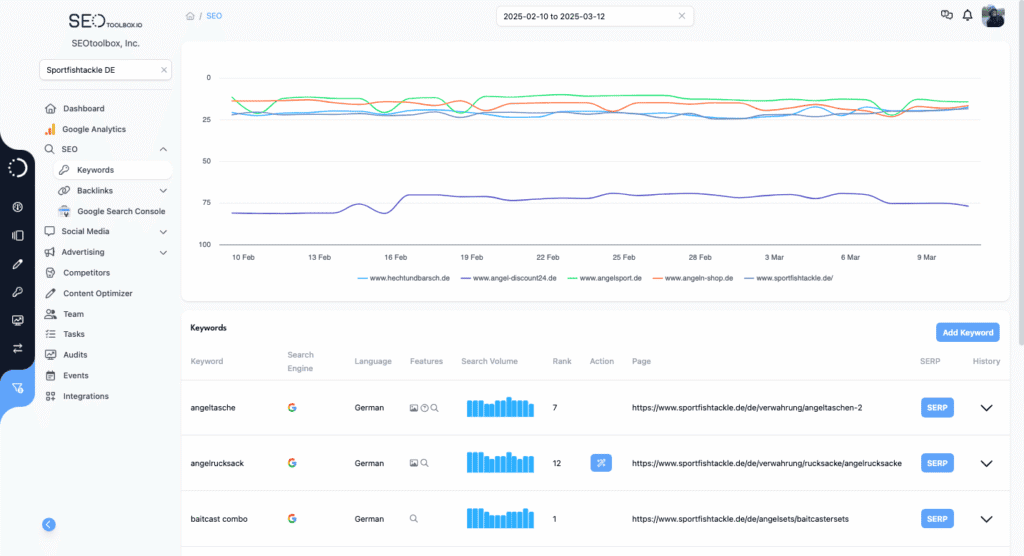Click the optimize action icon for angelrucksack

click(x=601, y=463)
